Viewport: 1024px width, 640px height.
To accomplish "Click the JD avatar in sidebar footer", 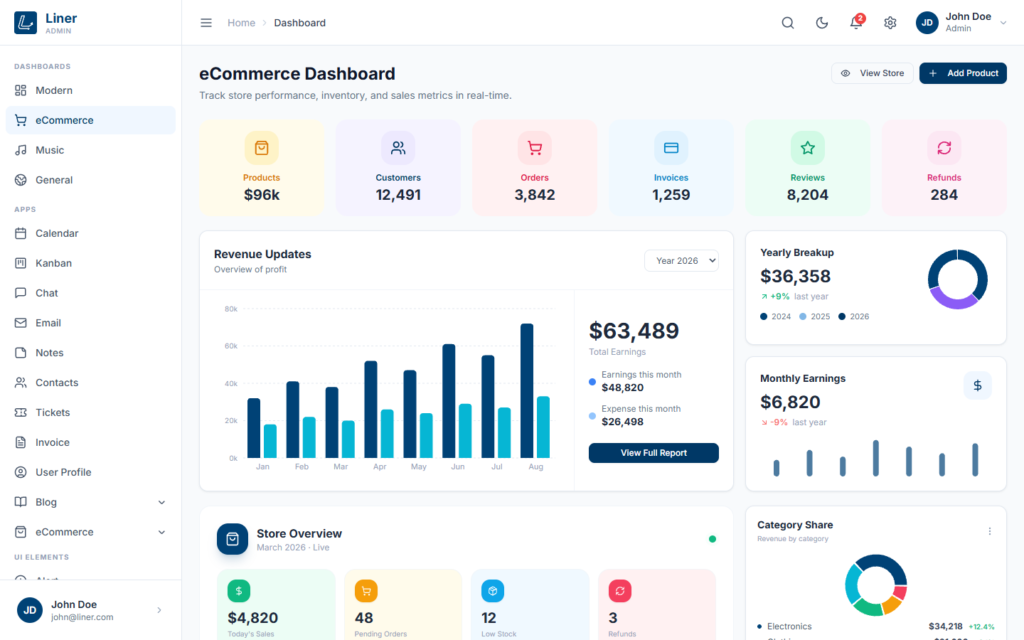I will pos(29,610).
